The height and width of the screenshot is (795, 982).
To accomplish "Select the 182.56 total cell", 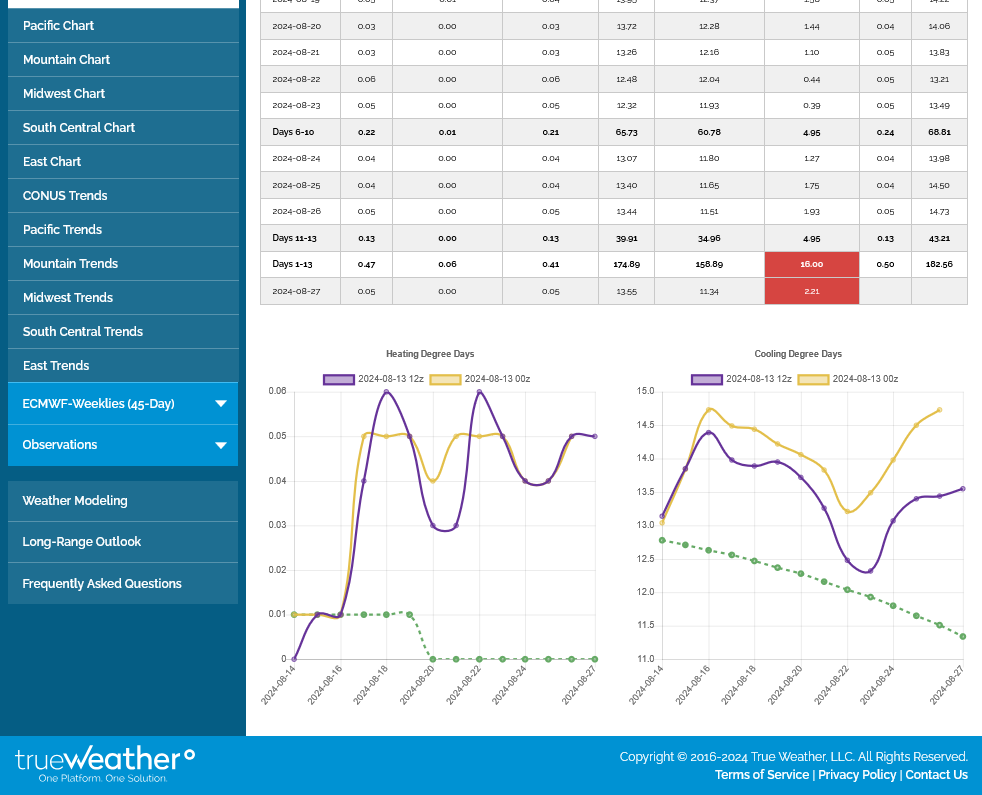I will click(939, 264).
